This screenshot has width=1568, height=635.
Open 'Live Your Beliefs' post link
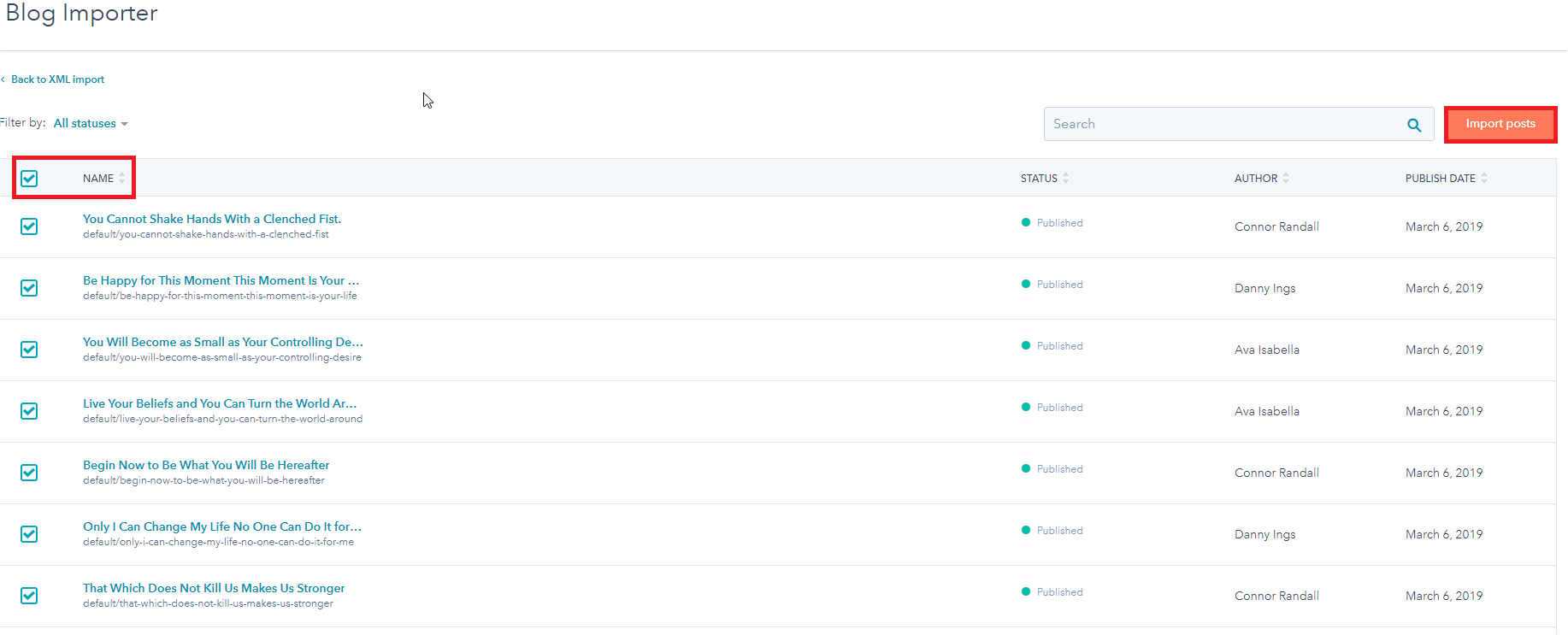tap(219, 403)
